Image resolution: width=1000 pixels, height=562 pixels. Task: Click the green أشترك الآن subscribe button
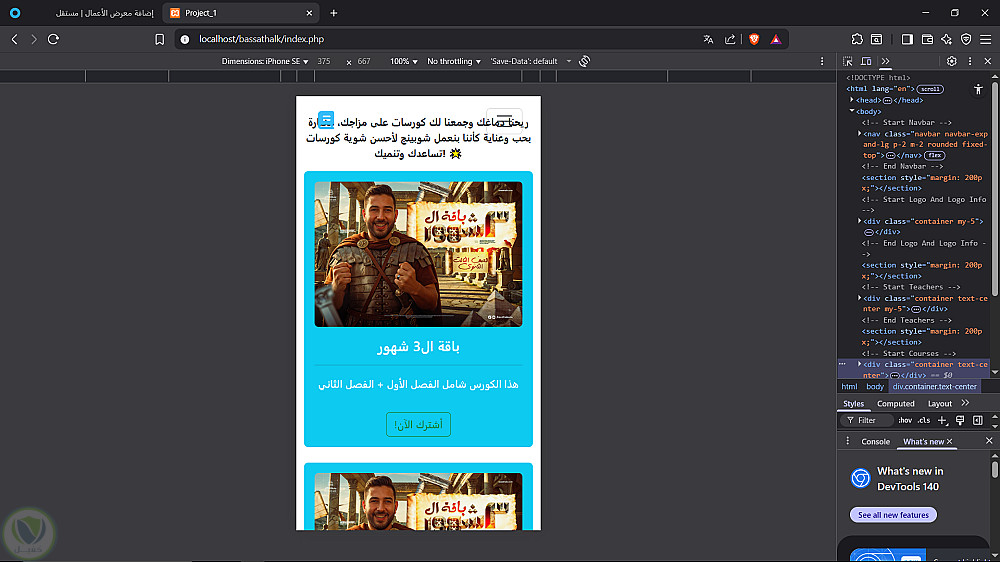[418, 424]
